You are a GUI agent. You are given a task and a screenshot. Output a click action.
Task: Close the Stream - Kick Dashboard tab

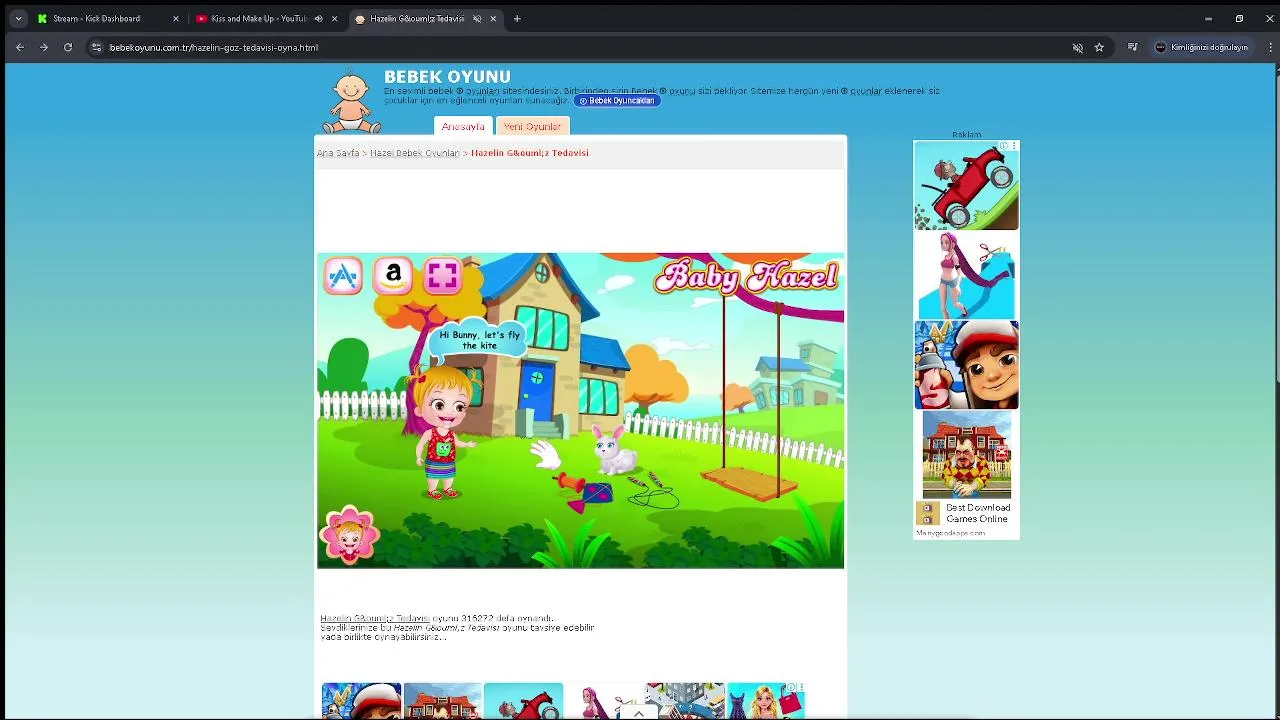point(176,18)
